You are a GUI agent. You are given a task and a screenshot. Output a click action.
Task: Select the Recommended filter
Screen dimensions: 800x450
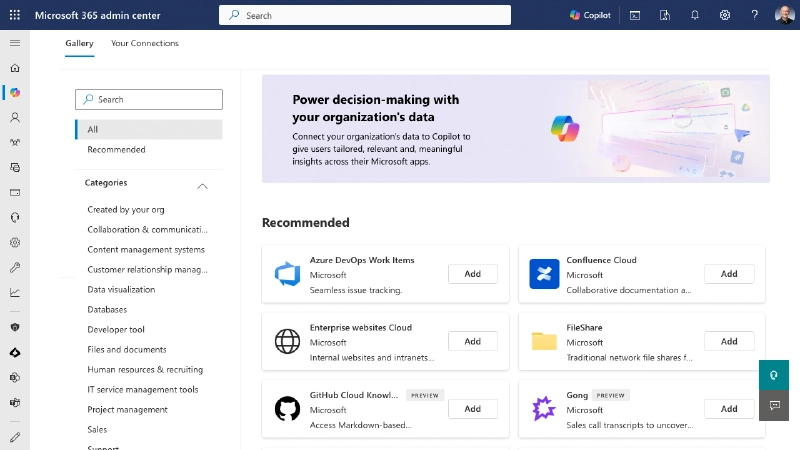coord(116,150)
